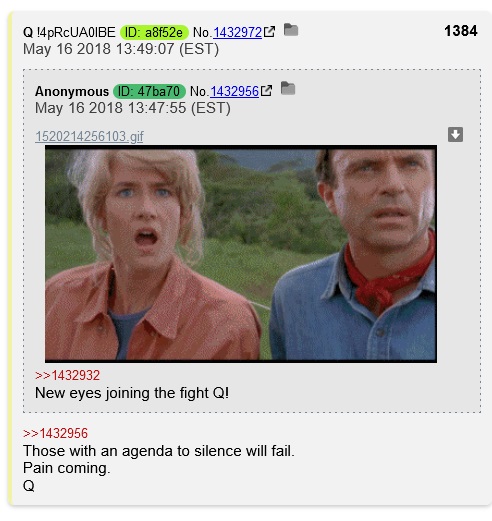Screen dimensions: 492x521
Task: Click text "New eyes joining the fight Q!"
Action: [x=132, y=393]
